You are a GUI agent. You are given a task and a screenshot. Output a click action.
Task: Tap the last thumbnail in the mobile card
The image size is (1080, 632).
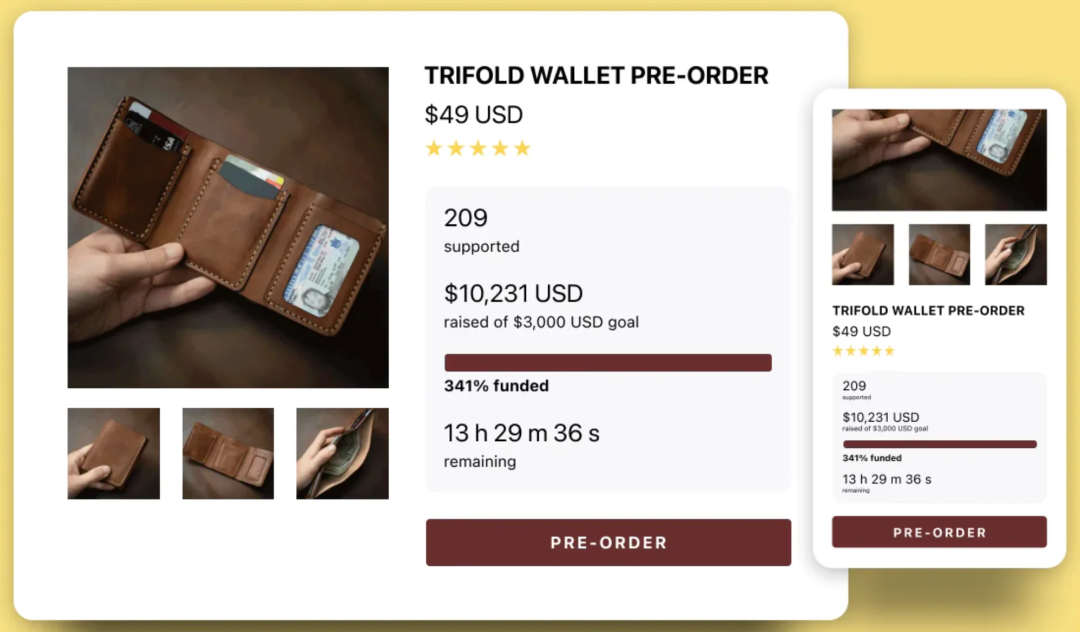point(1015,254)
